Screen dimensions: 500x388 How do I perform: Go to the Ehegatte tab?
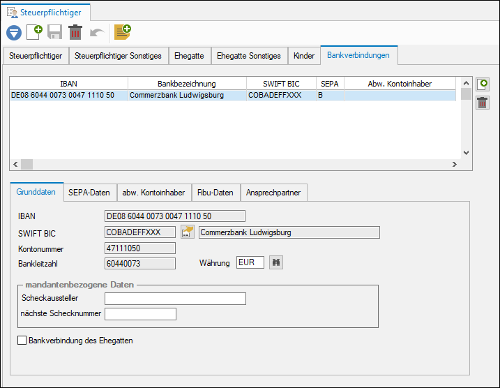point(189,56)
